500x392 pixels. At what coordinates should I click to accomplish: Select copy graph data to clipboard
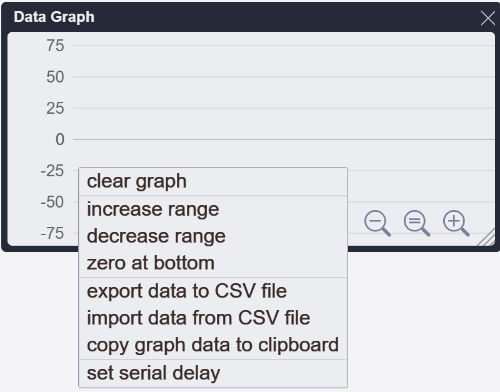pos(213,345)
